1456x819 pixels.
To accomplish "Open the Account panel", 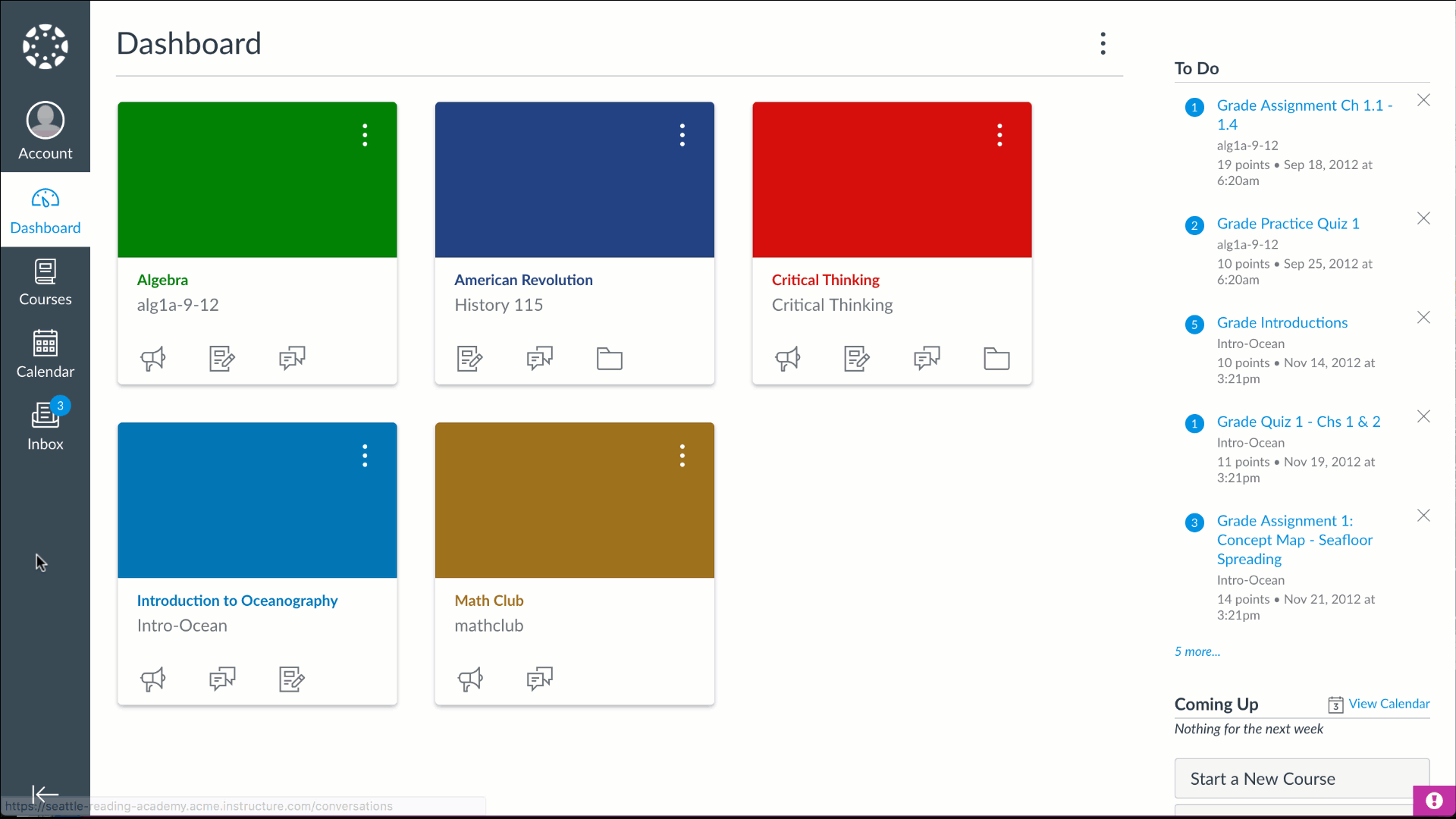I will pos(45,129).
